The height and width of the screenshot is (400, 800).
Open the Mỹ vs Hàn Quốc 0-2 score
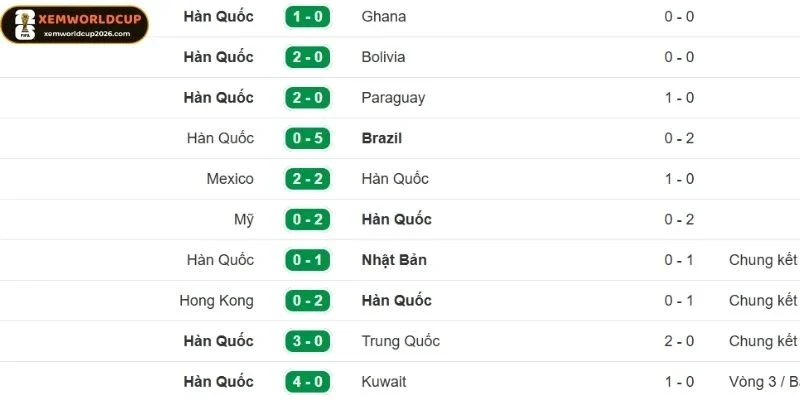coord(308,219)
